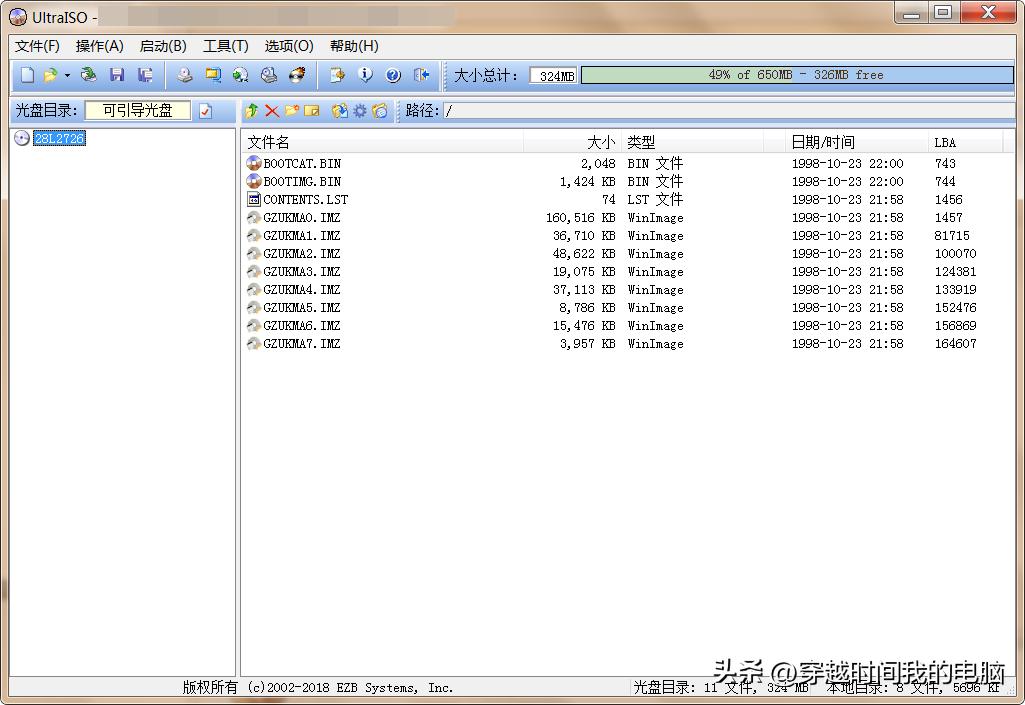Click the burn CD/DVD toolbar icon

pos(298,75)
